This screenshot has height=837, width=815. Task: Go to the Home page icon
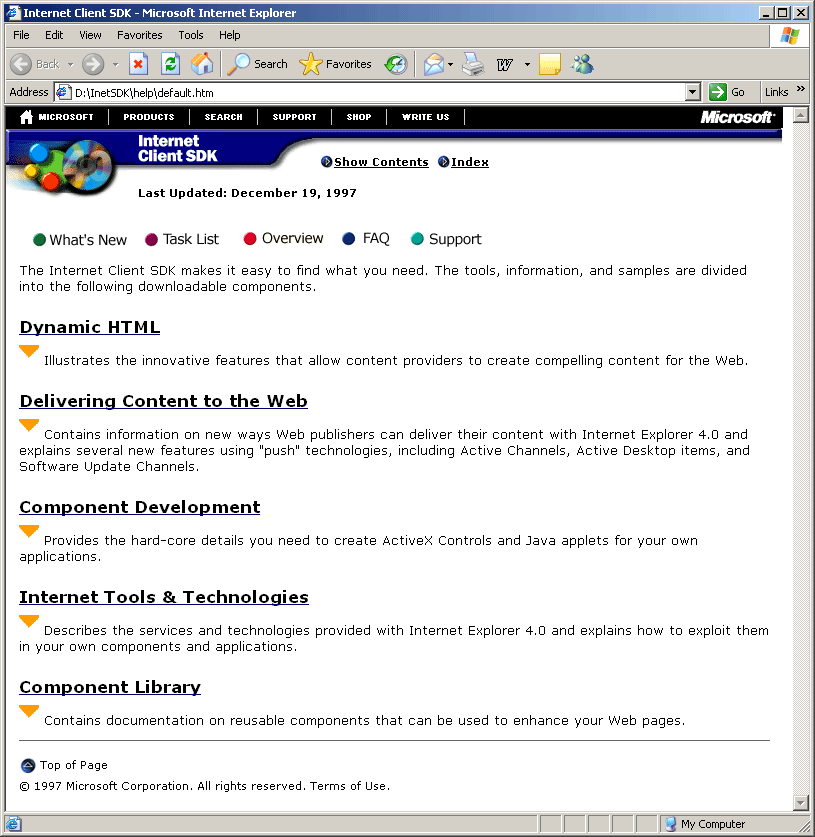tap(202, 64)
